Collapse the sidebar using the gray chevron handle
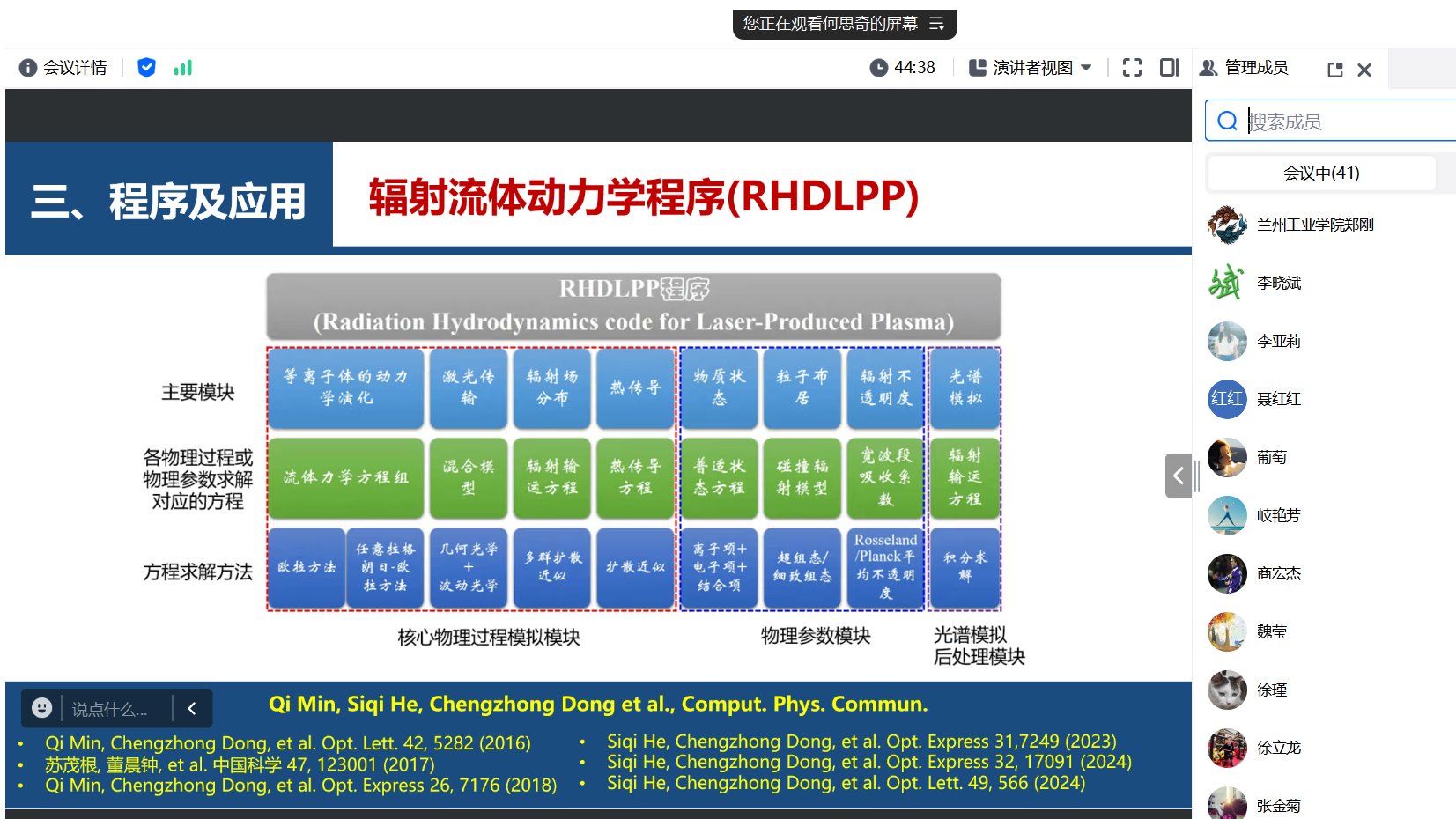Image resolution: width=1456 pixels, height=819 pixels. click(x=1178, y=476)
